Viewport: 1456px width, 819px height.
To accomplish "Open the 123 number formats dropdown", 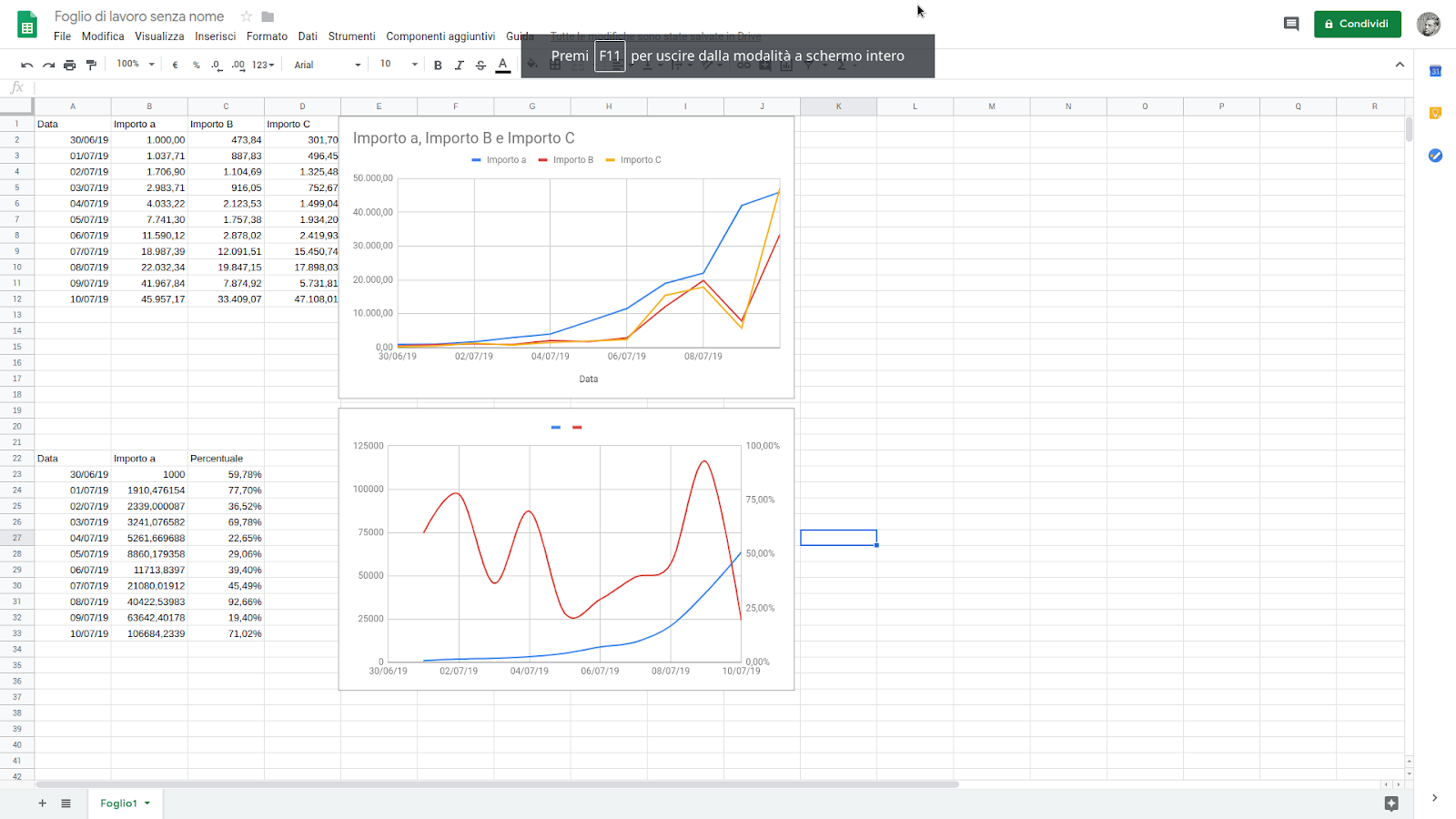I will pyautogui.click(x=263, y=65).
